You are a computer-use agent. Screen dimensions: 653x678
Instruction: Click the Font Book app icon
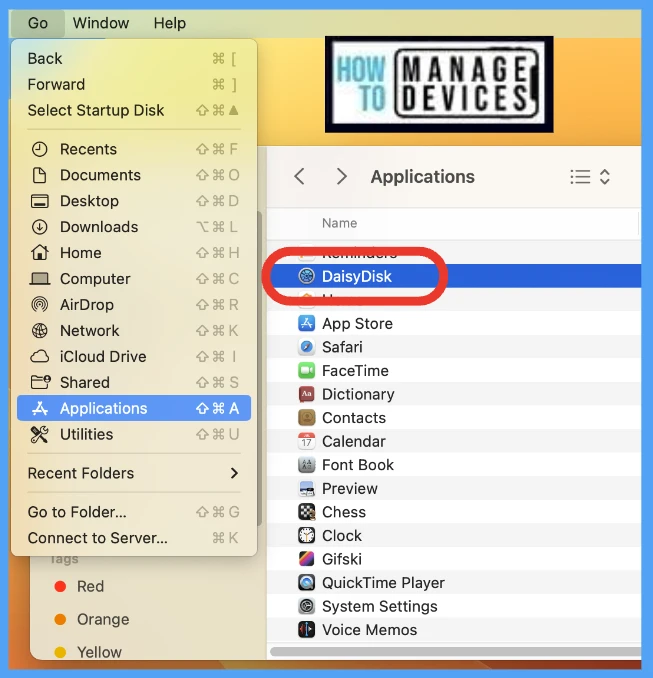pyautogui.click(x=307, y=465)
